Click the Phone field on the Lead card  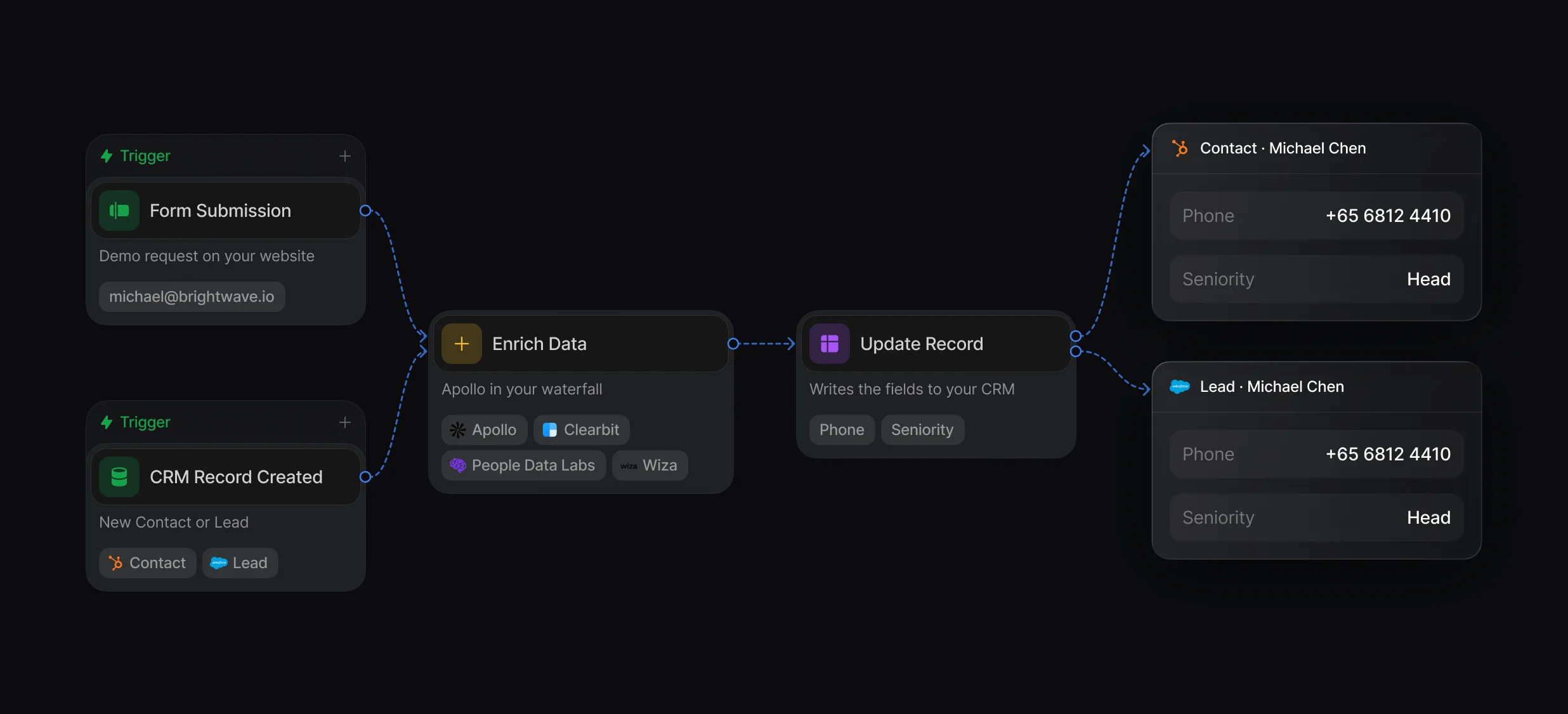pos(1317,454)
